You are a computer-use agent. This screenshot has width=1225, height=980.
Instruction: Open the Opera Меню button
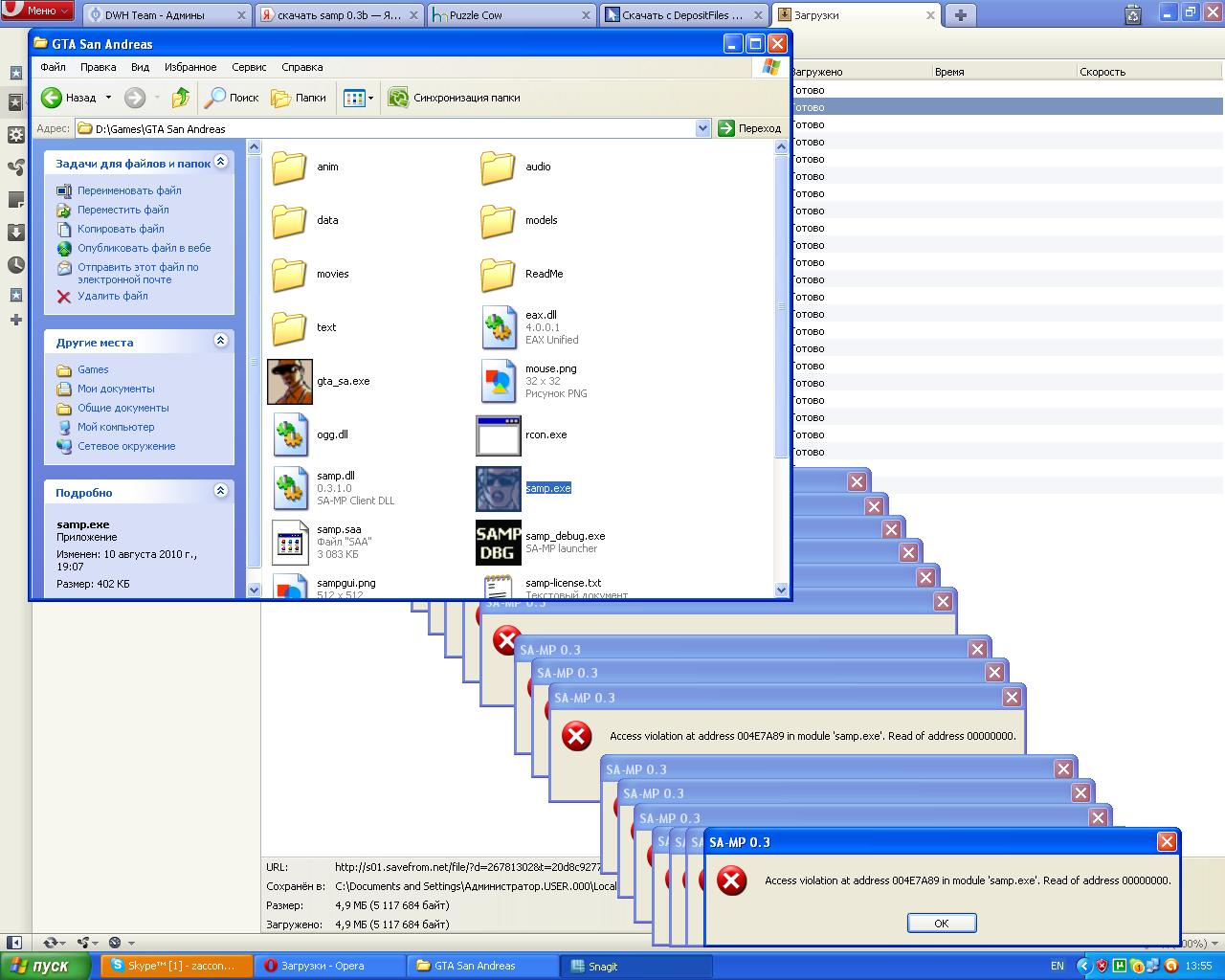(37, 11)
